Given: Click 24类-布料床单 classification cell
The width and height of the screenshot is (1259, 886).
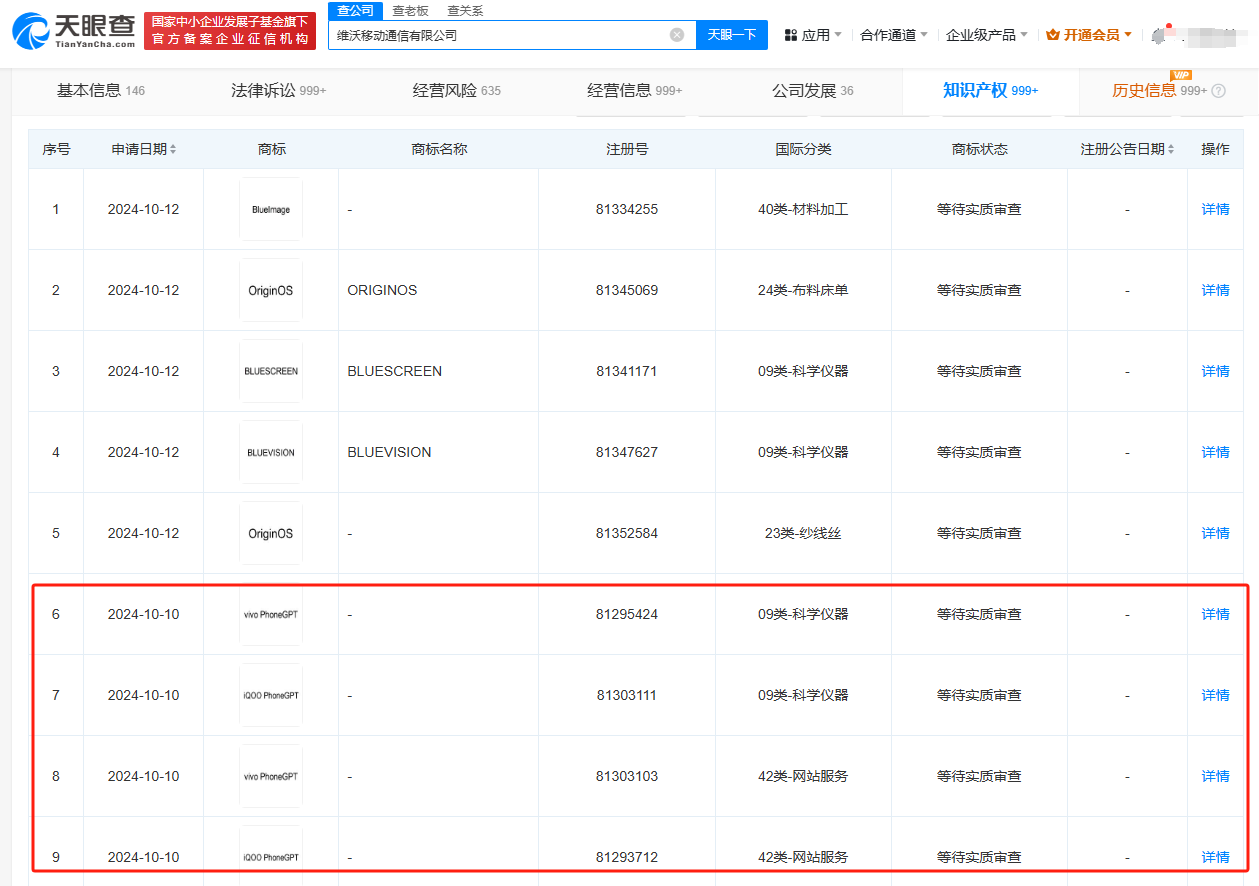Looking at the screenshot, I should click(x=803, y=290).
